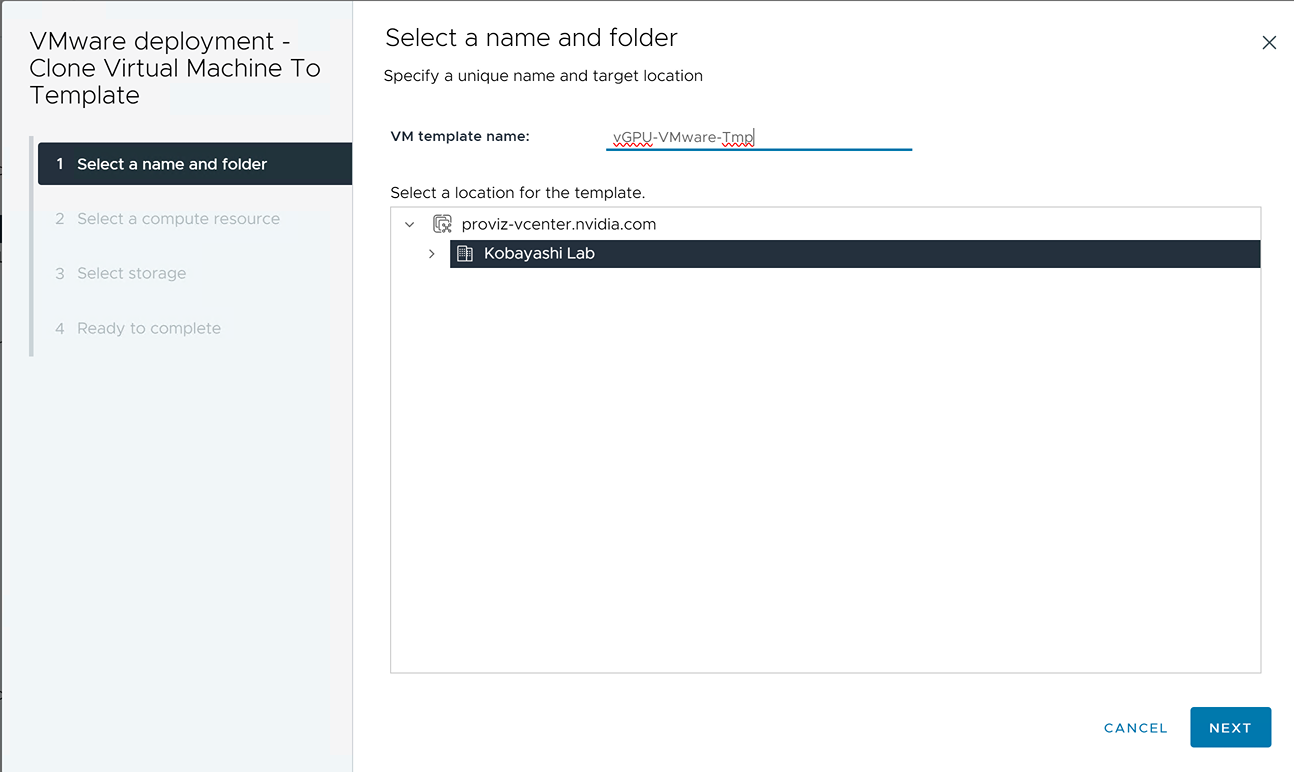Viewport: 1294px width, 772px height.
Task: Select proviz-vcenter.nvidia.com as the location
Action: click(x=558, y=224)
